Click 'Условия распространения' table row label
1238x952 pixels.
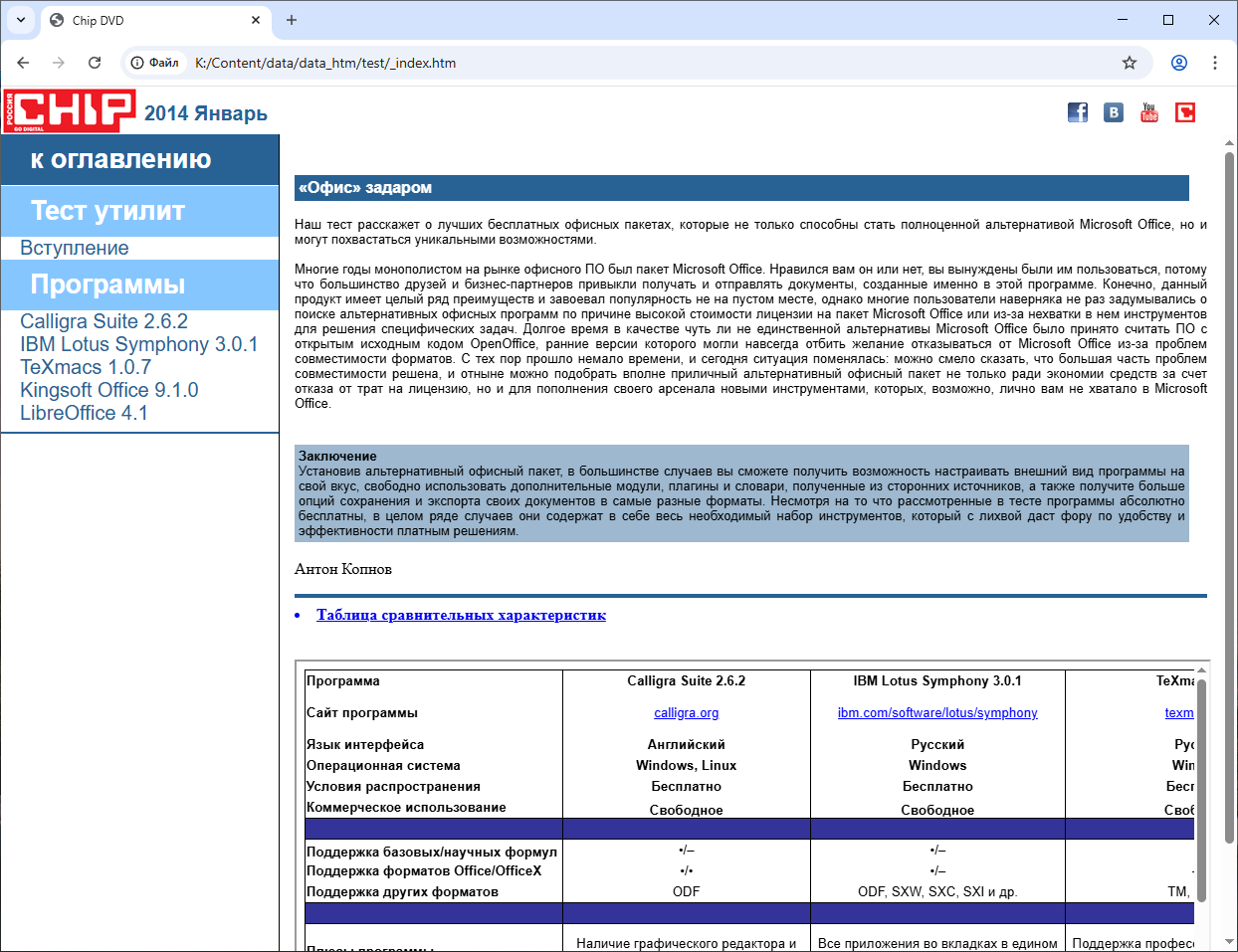(x=393, y=787)
